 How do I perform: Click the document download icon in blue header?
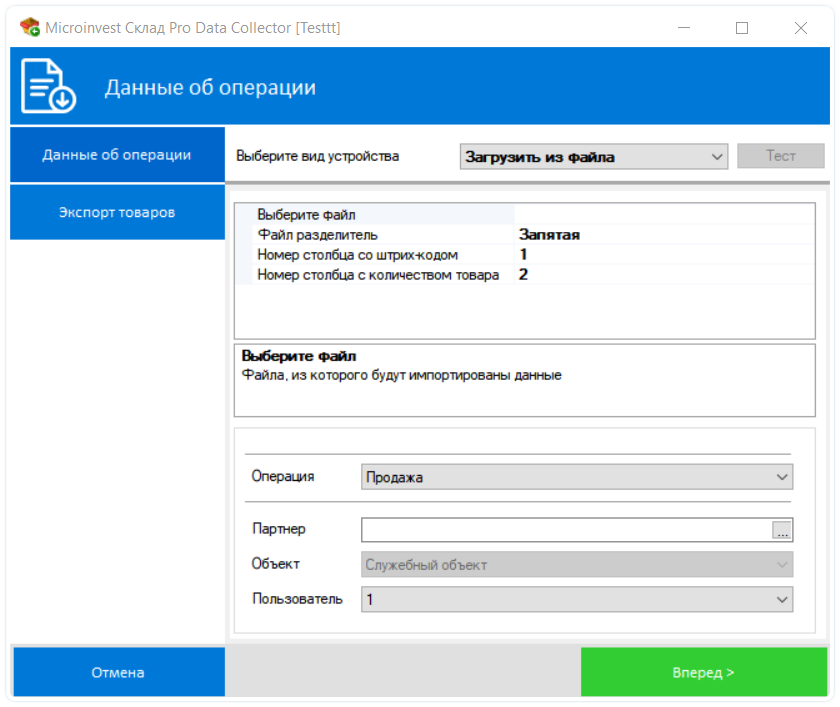pyautogui.click(x=48, y=86)
